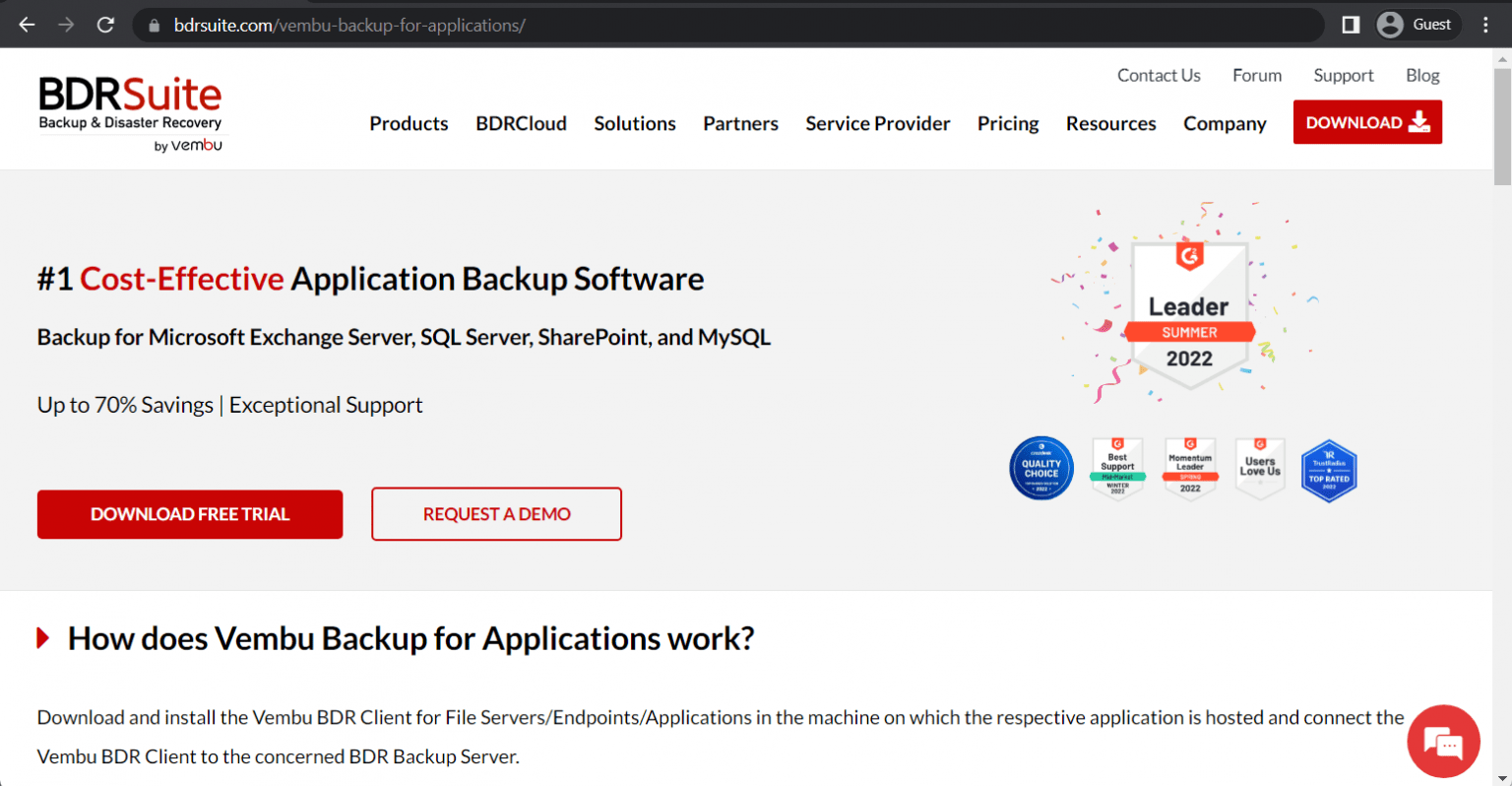Viewport: 1512px width, 786px height.
Task: Click the browser address bar
Action: [x=394, y=24]
